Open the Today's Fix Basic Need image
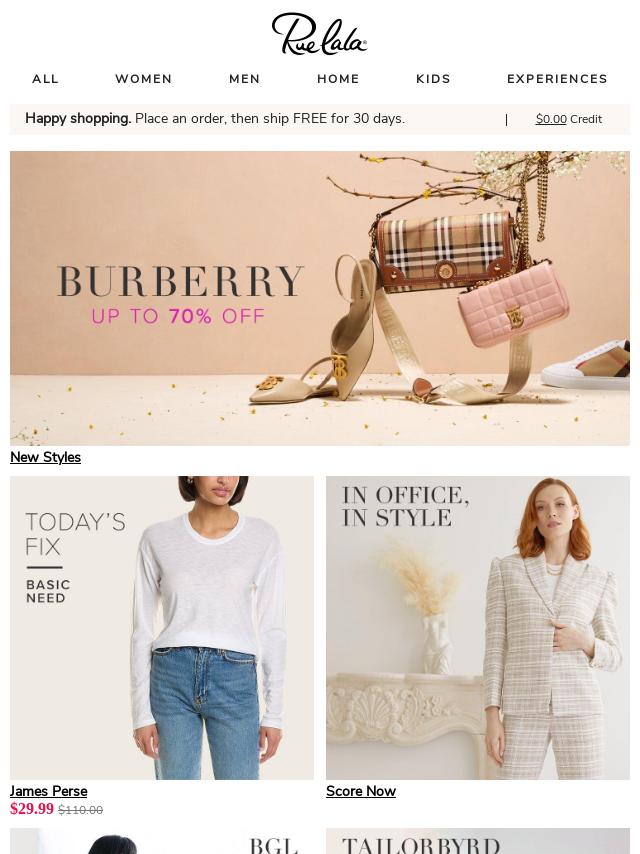The image size is (640, 854). [162, 627]
